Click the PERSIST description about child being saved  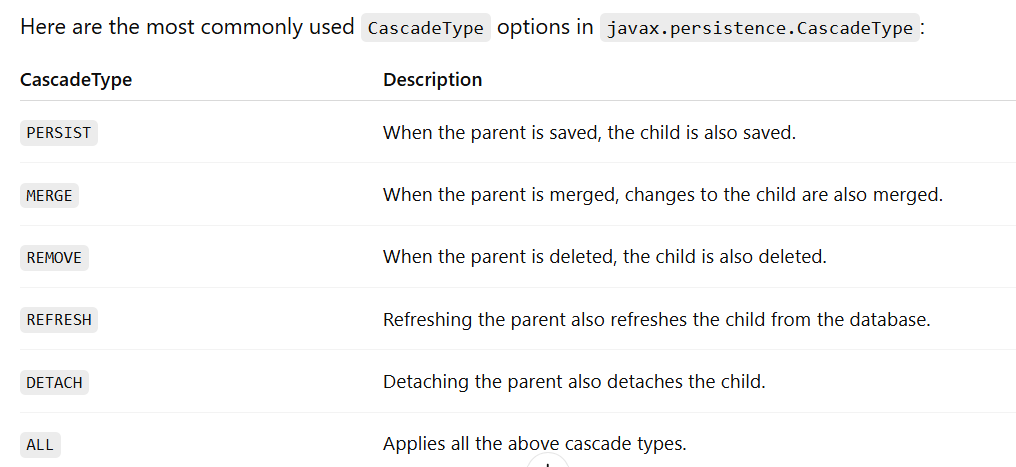tap(589, 133)
